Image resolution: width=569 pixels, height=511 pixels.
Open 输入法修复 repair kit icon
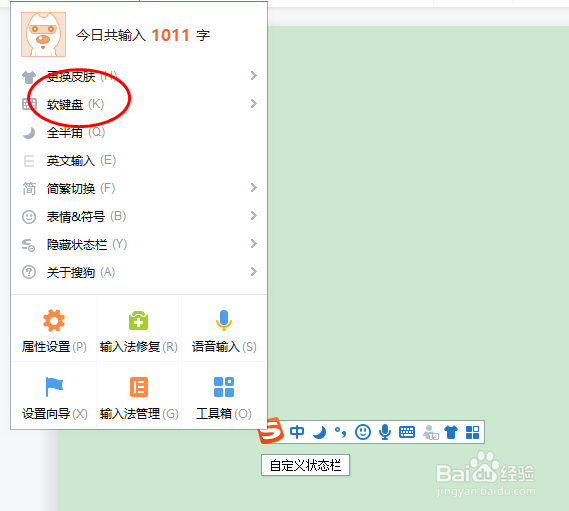(x=139, y=320)
